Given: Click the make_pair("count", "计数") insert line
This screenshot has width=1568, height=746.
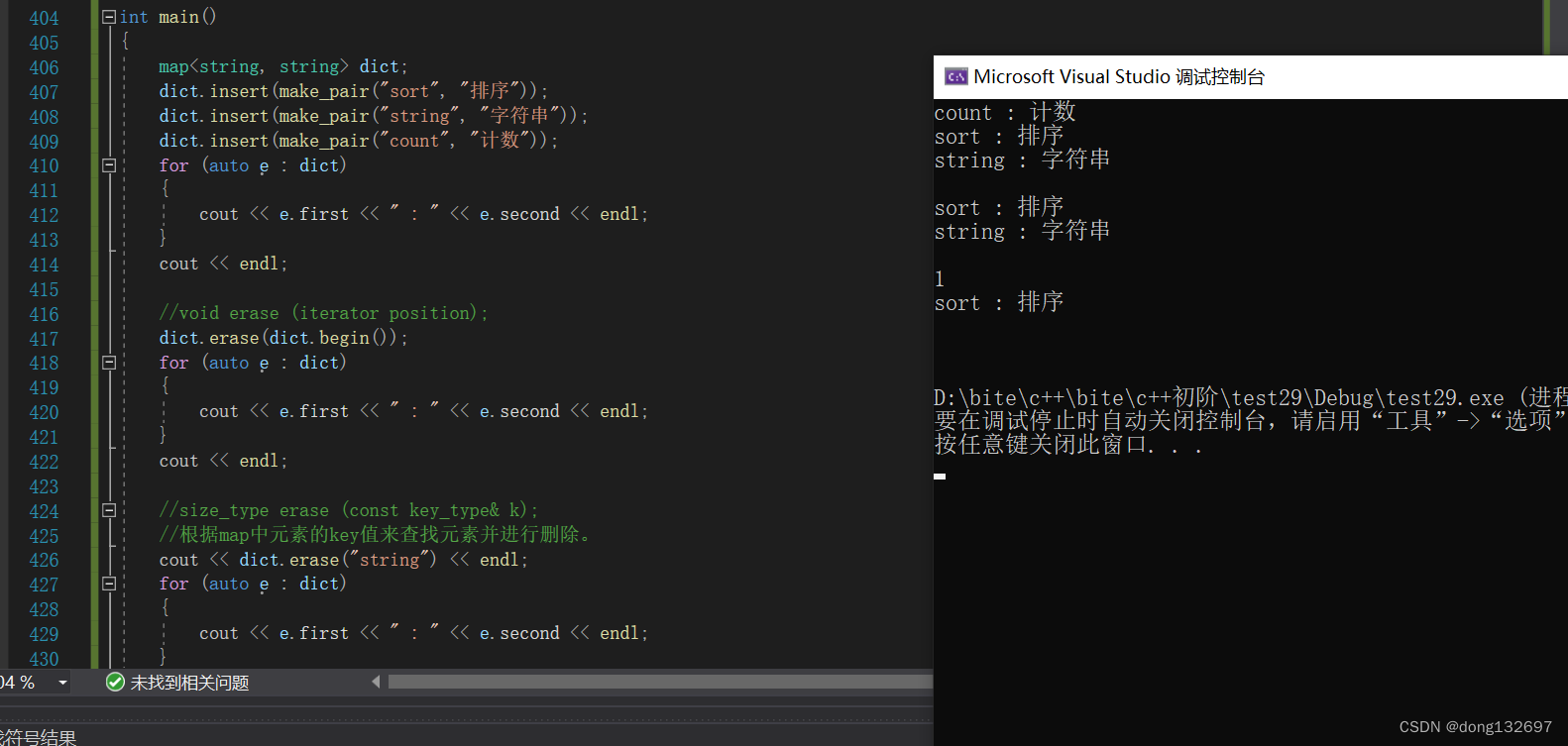Looking at the screenshot, I should (x=359, y=141).
